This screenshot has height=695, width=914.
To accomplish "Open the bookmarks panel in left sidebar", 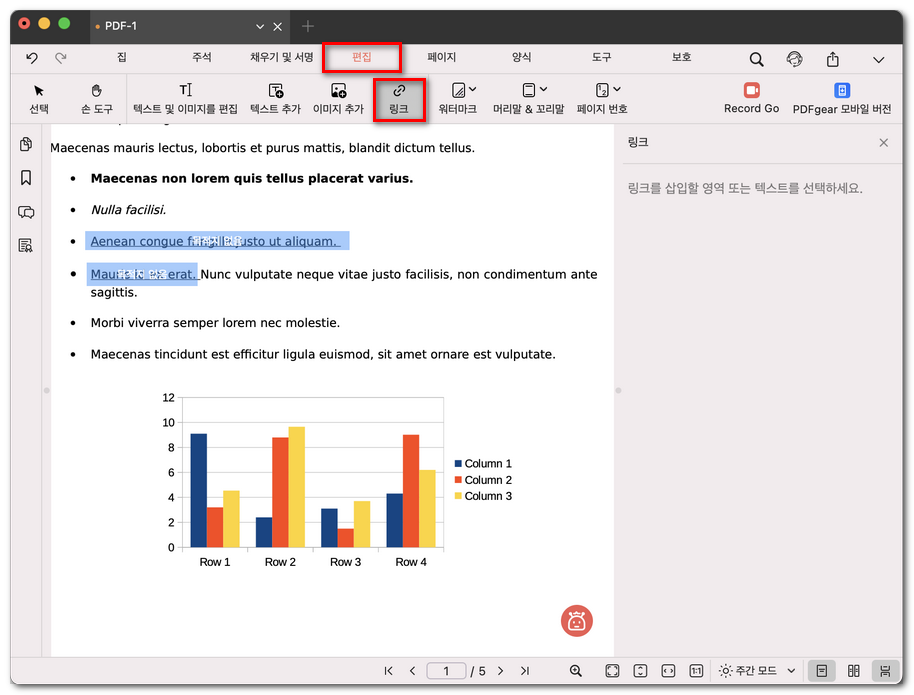I will 26,178.
